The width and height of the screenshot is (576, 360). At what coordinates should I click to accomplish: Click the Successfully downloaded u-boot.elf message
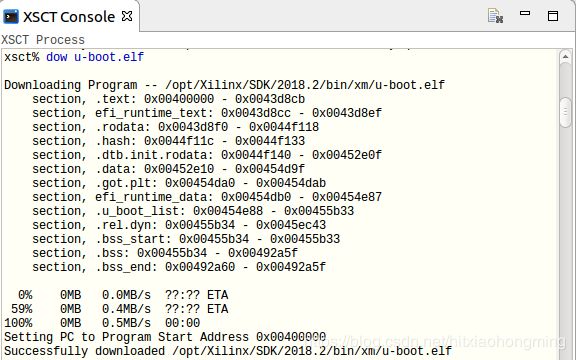tap(228, 351)
